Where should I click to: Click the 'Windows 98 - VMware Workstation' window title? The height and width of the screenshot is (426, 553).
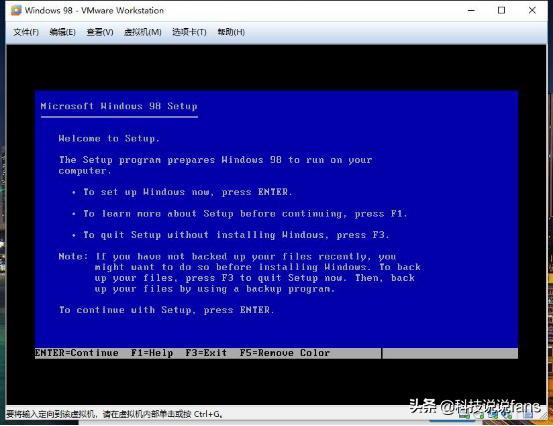(94, 11)
